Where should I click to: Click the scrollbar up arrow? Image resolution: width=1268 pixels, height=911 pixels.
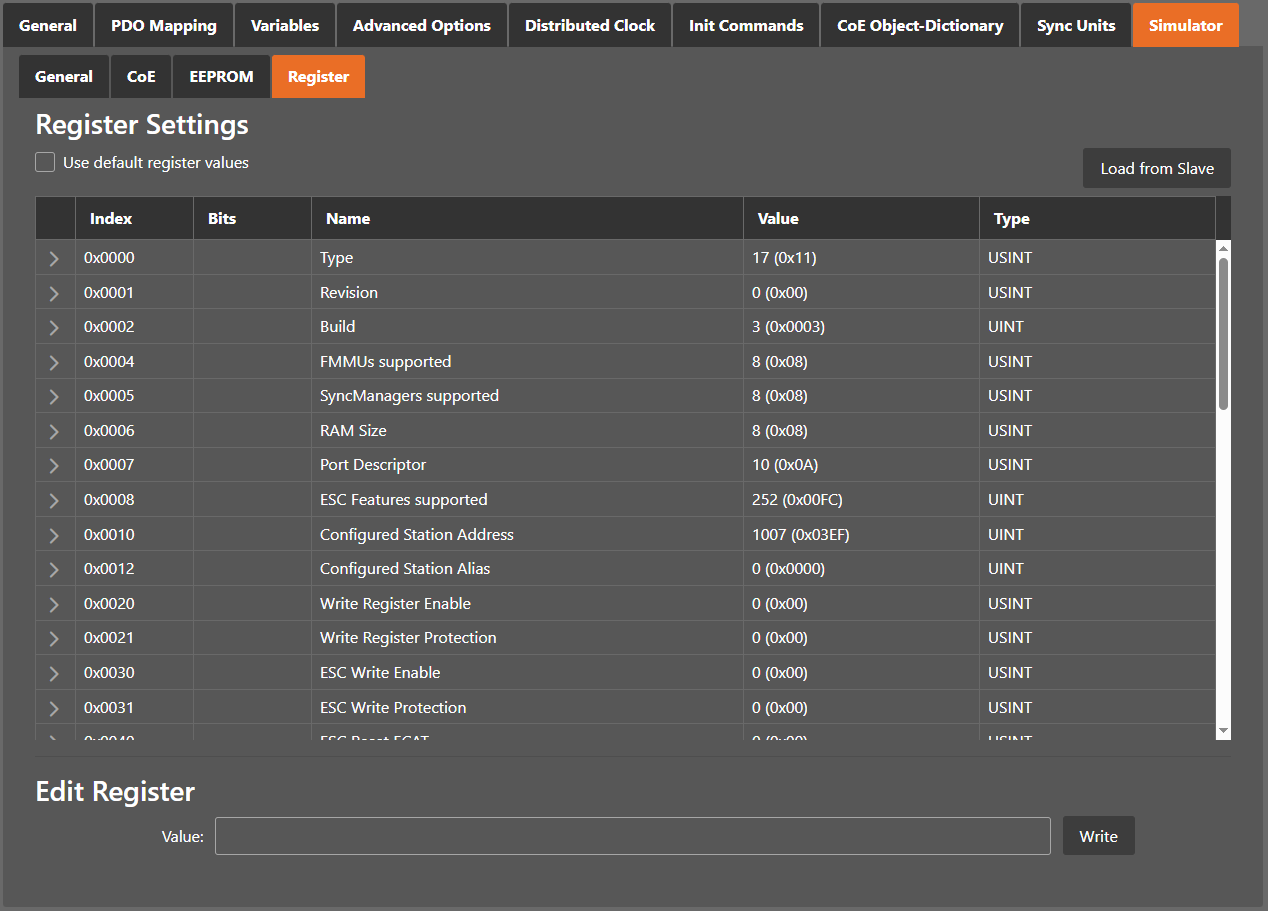[x=1224, y=247]
